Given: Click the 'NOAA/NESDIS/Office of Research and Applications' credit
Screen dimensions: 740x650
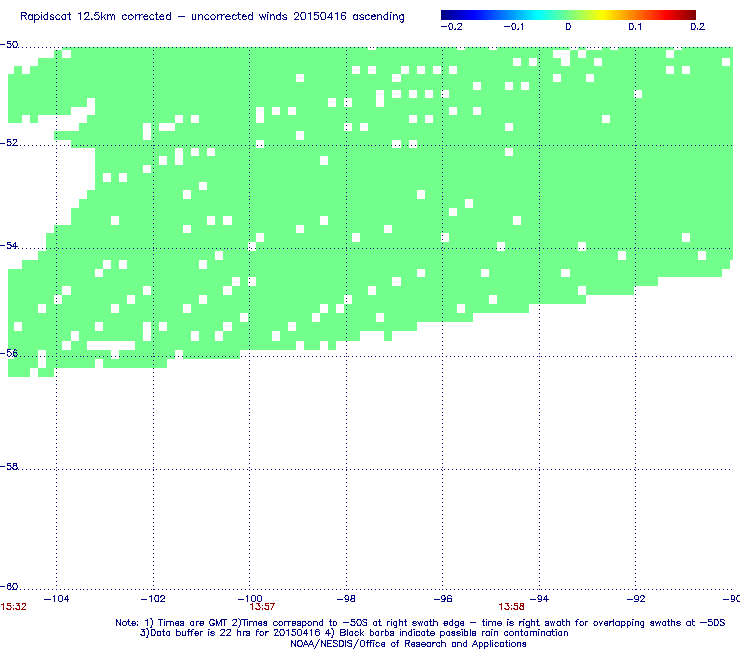Looking at the screenshot, I should [408, 644].
